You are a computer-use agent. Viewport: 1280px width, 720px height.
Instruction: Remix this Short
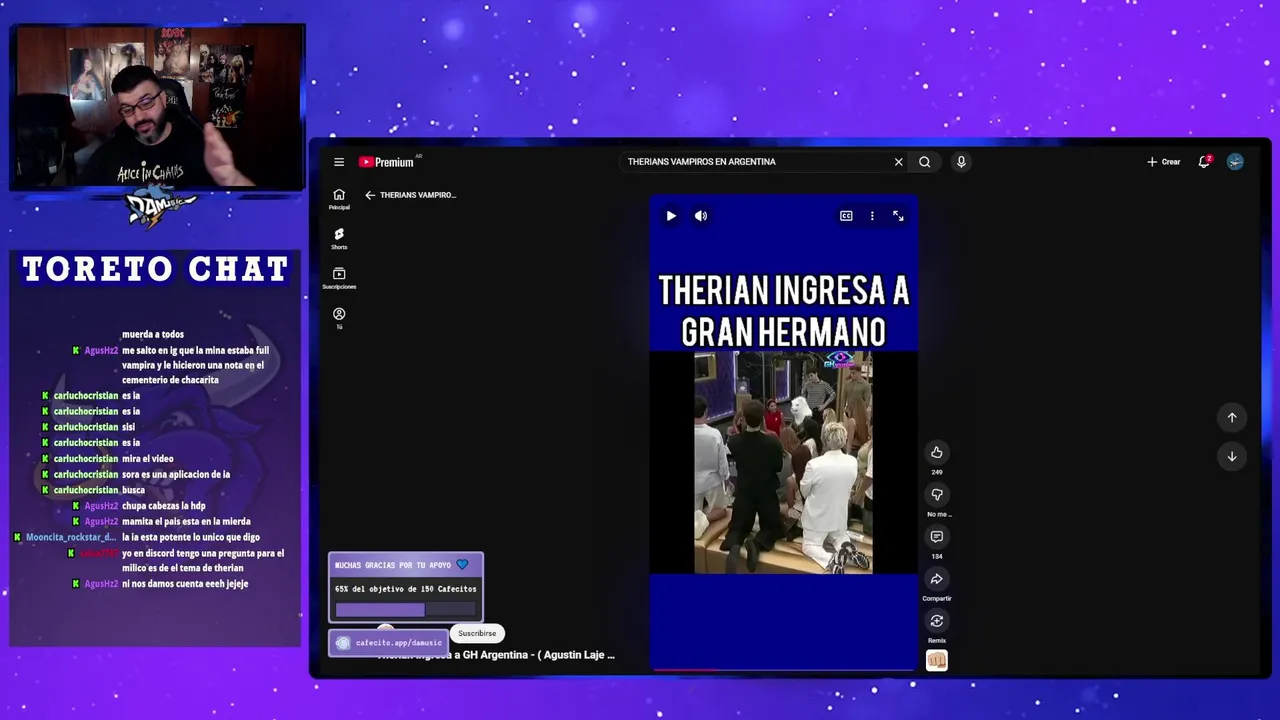(937, 621)
